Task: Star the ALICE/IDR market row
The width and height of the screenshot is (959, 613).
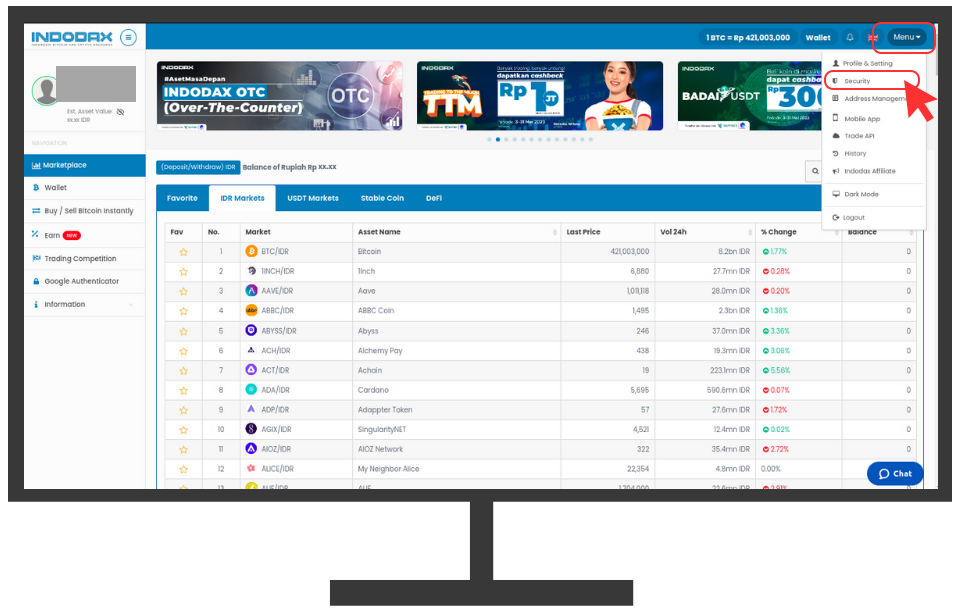Action: pyautogui.click(x=183, y=470)
